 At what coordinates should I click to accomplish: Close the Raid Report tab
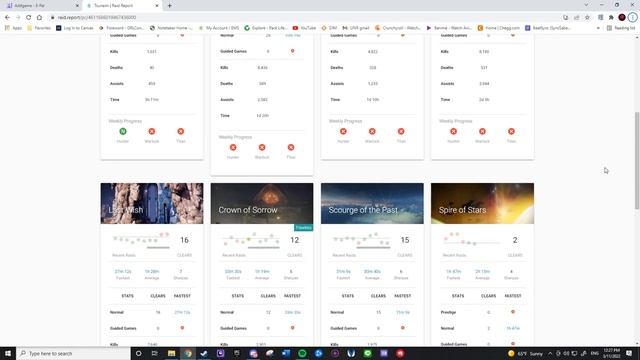pos(157,6)
